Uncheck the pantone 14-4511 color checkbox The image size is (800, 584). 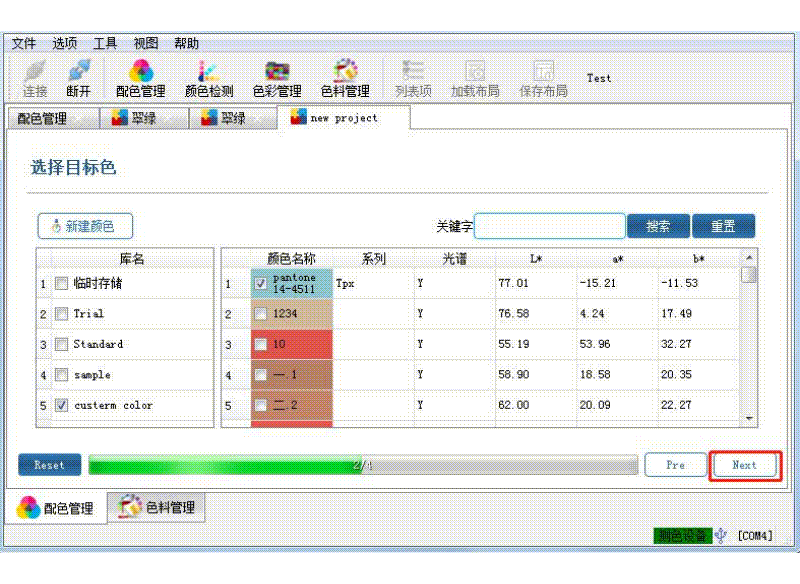(261, 284)
